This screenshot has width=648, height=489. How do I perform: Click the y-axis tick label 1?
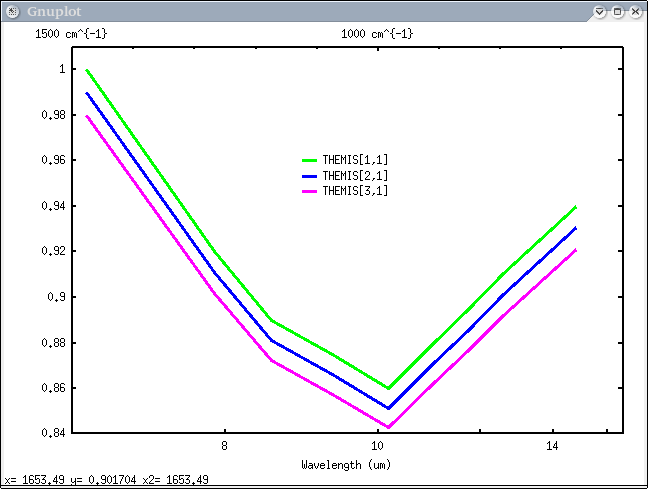point(62,69)
